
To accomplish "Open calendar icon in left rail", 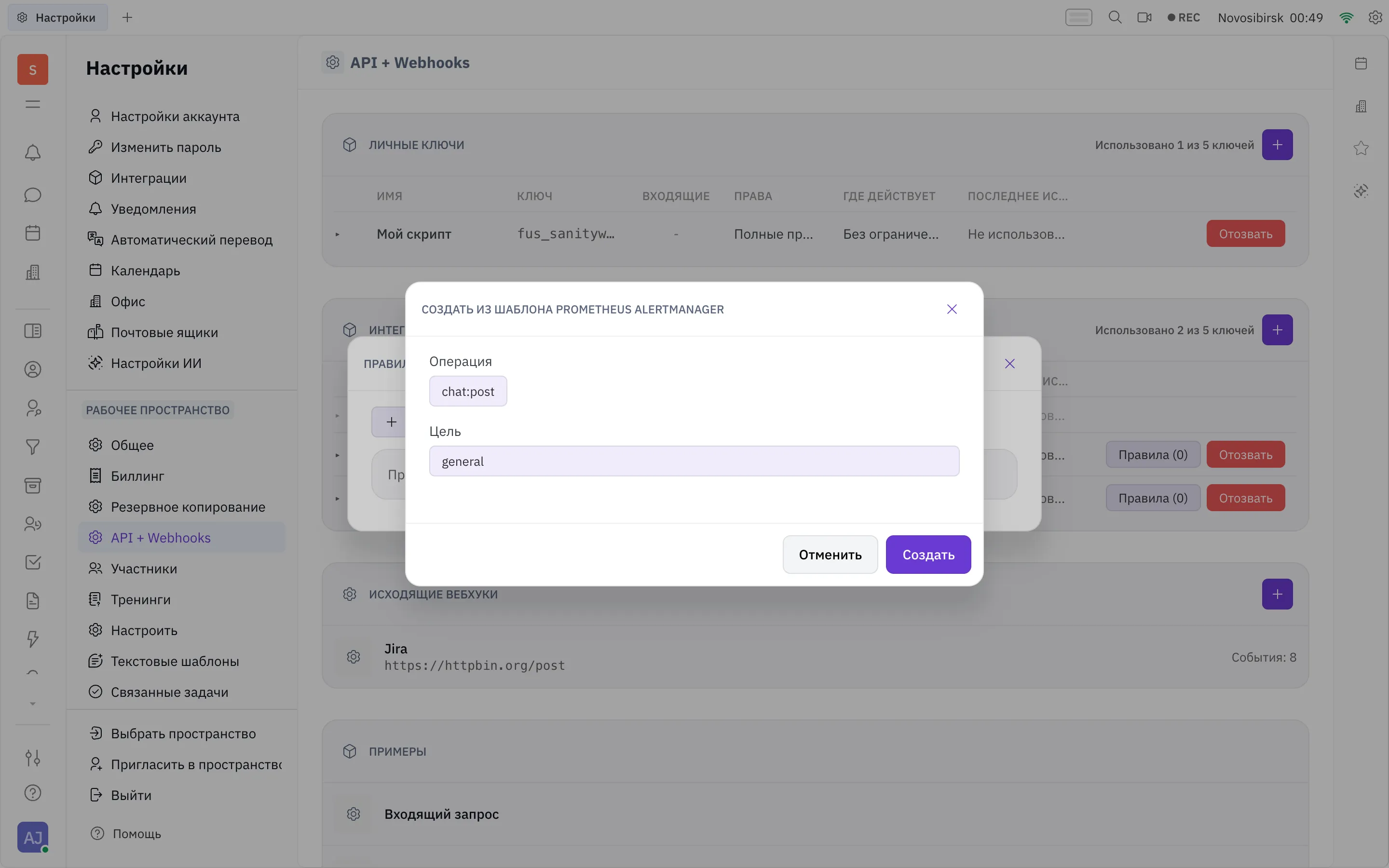I will 33,233.
